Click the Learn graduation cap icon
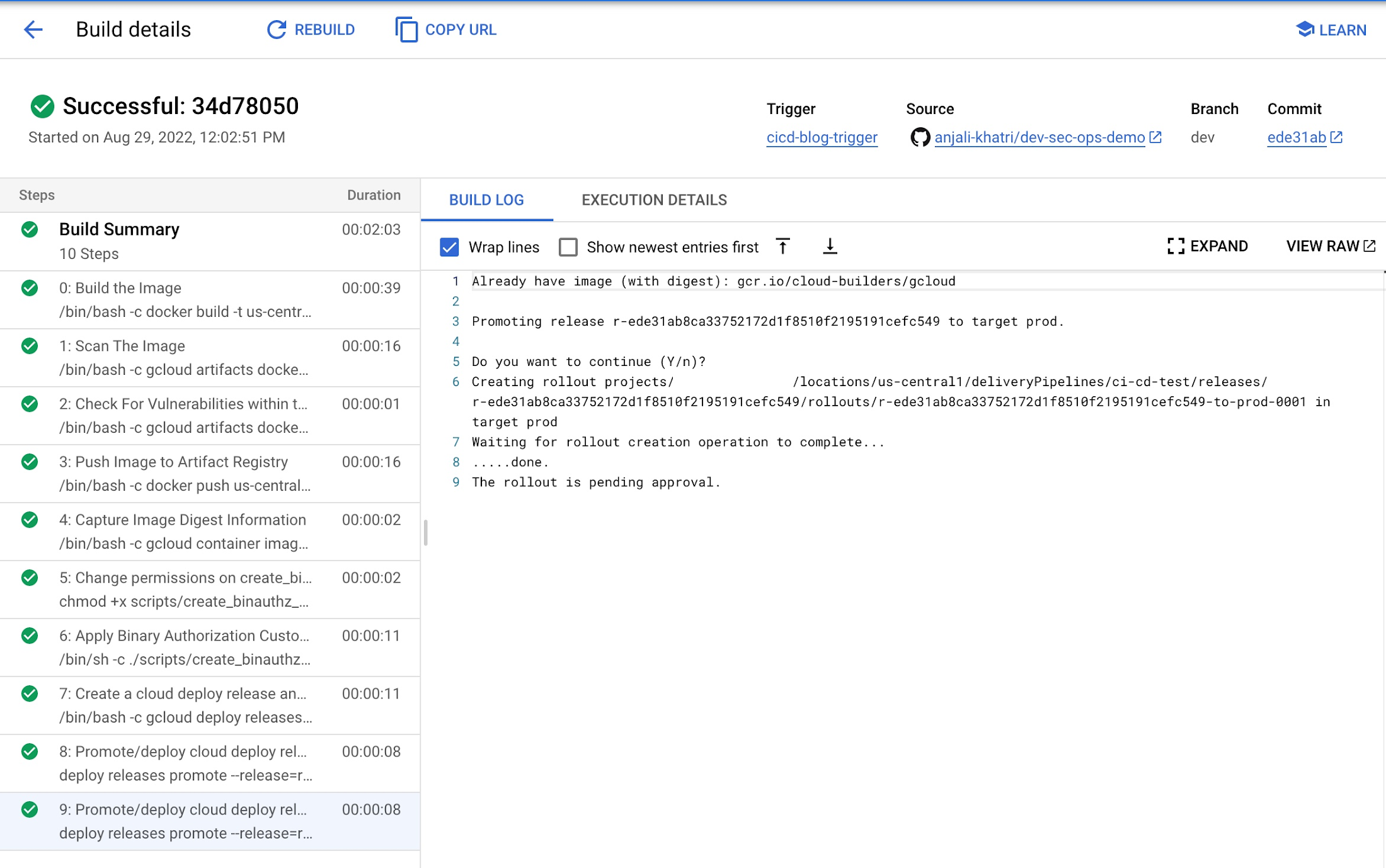The width and height of the screenshot is (1386, 868). (1305, 30)
